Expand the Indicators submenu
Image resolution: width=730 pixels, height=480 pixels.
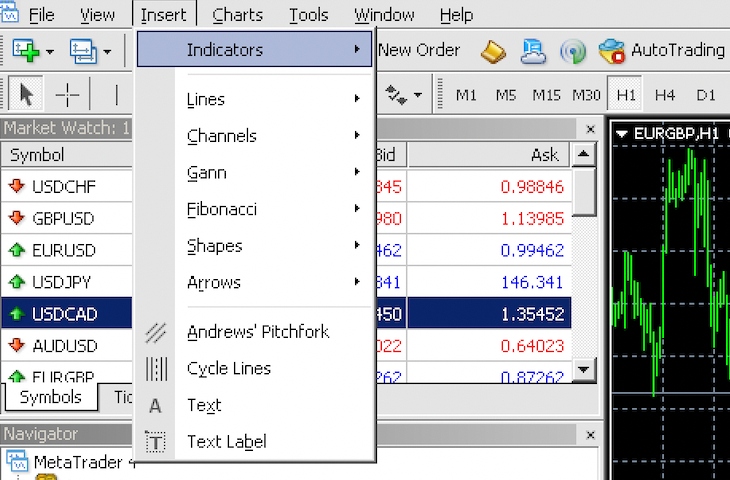254,49
